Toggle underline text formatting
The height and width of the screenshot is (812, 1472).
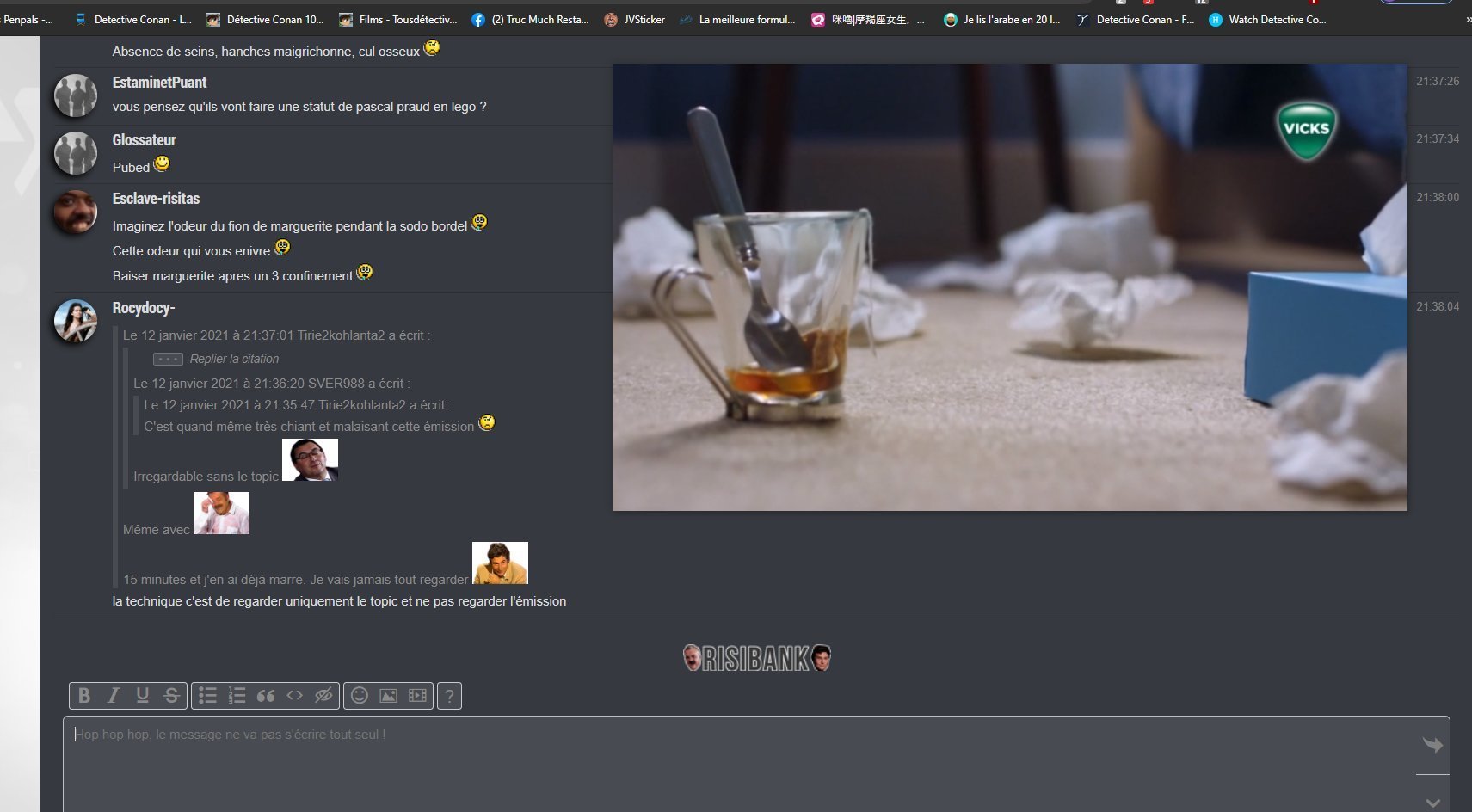(143, 696)
